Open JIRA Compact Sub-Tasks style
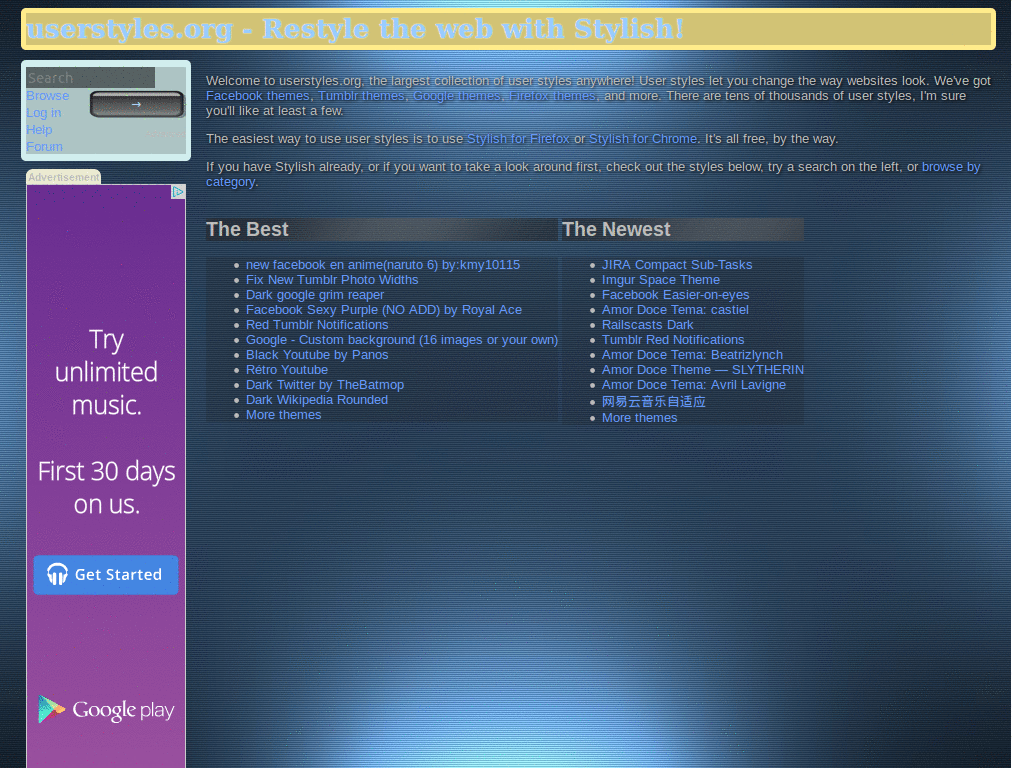Viewport: 1024px width, 768px height. tap(677, 264)
